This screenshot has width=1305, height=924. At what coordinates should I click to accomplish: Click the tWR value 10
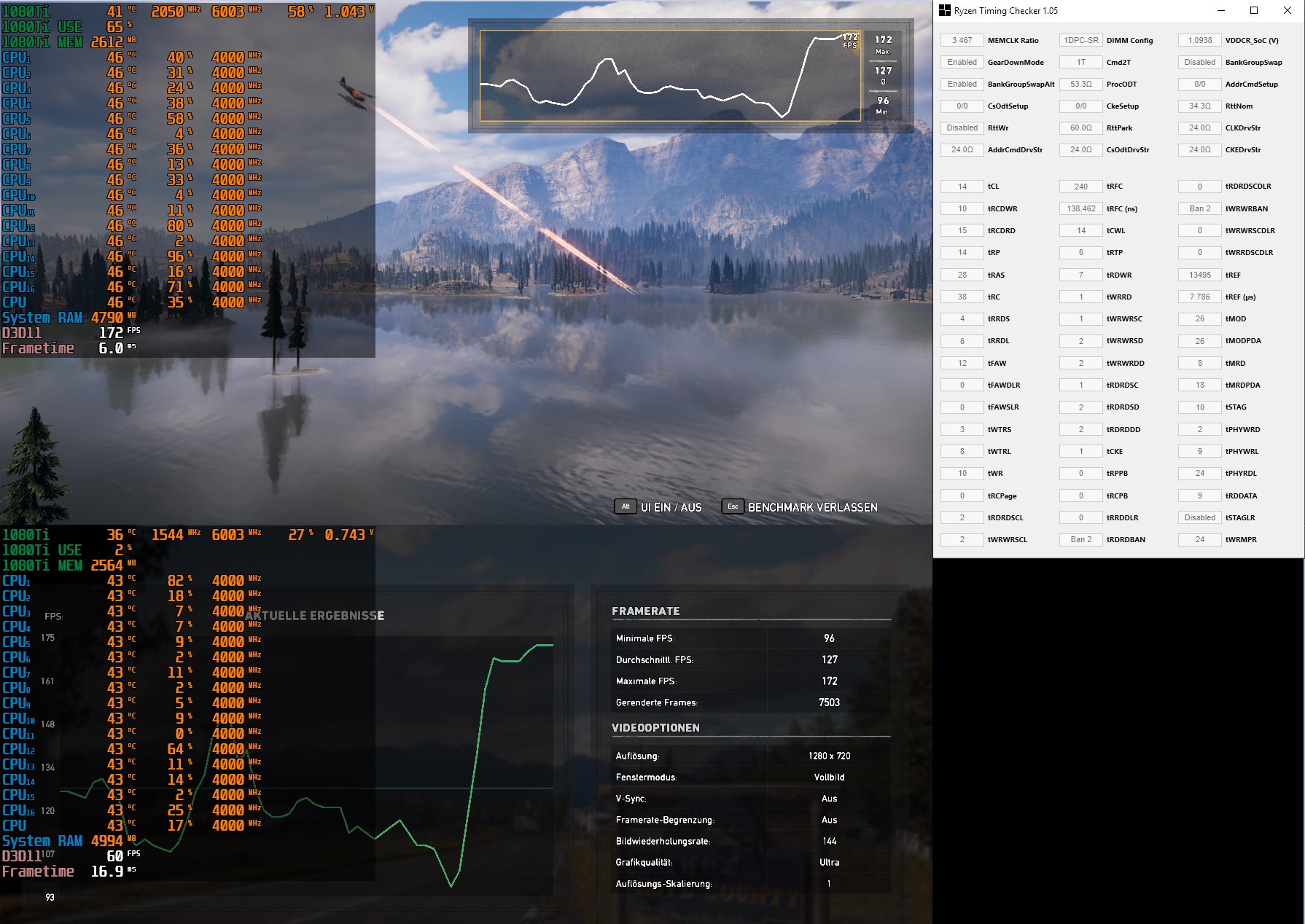(962, 474)
